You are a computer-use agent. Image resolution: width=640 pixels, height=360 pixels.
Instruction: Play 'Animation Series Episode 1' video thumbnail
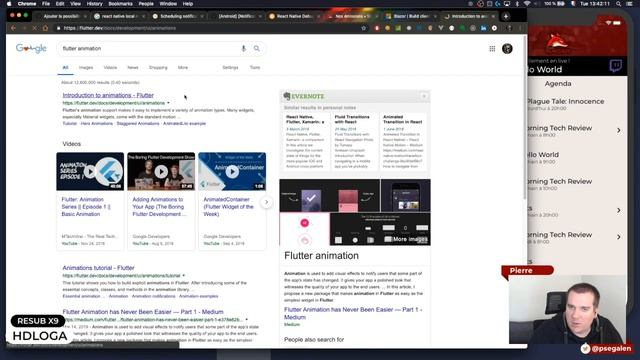(x=90, y=171)
